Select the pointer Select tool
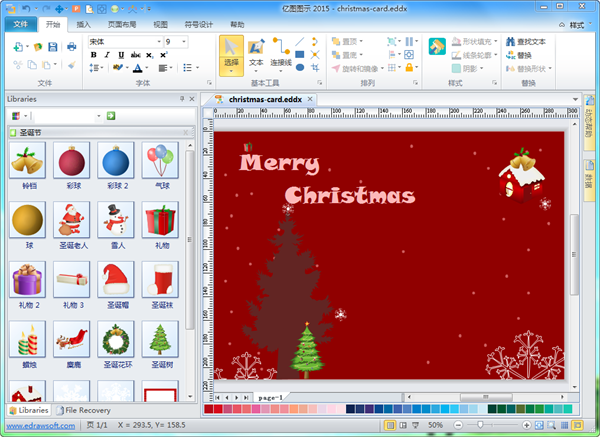Image resolution: width=600 pixels, height=437 pixels. click(x=231, y=55)
